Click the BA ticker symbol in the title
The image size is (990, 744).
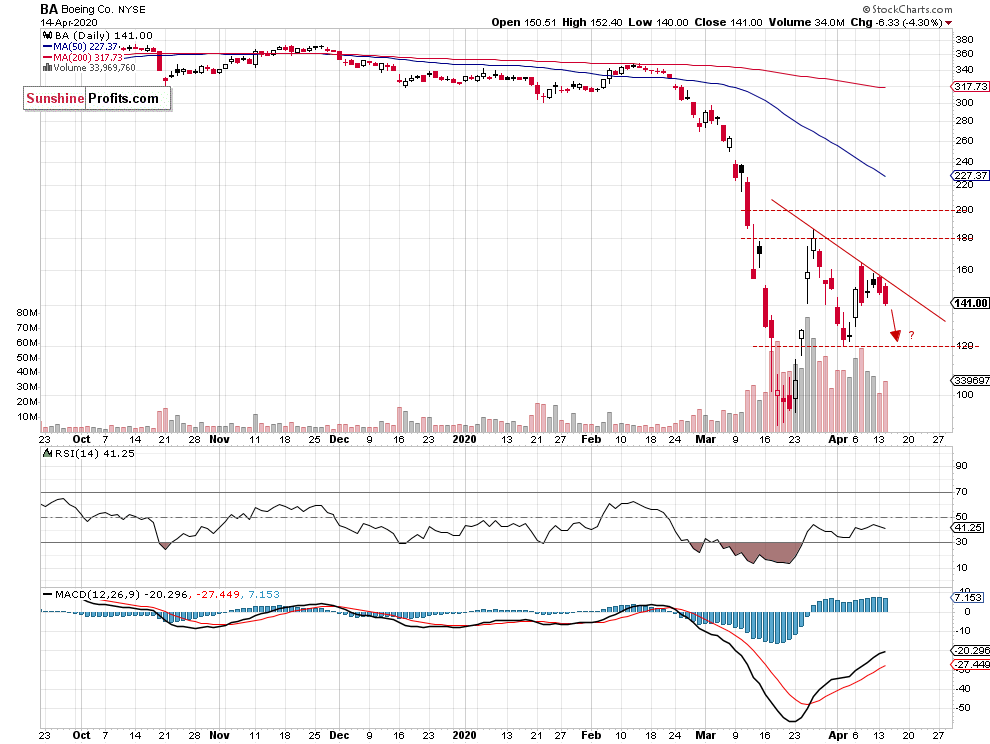pos(49,9)
